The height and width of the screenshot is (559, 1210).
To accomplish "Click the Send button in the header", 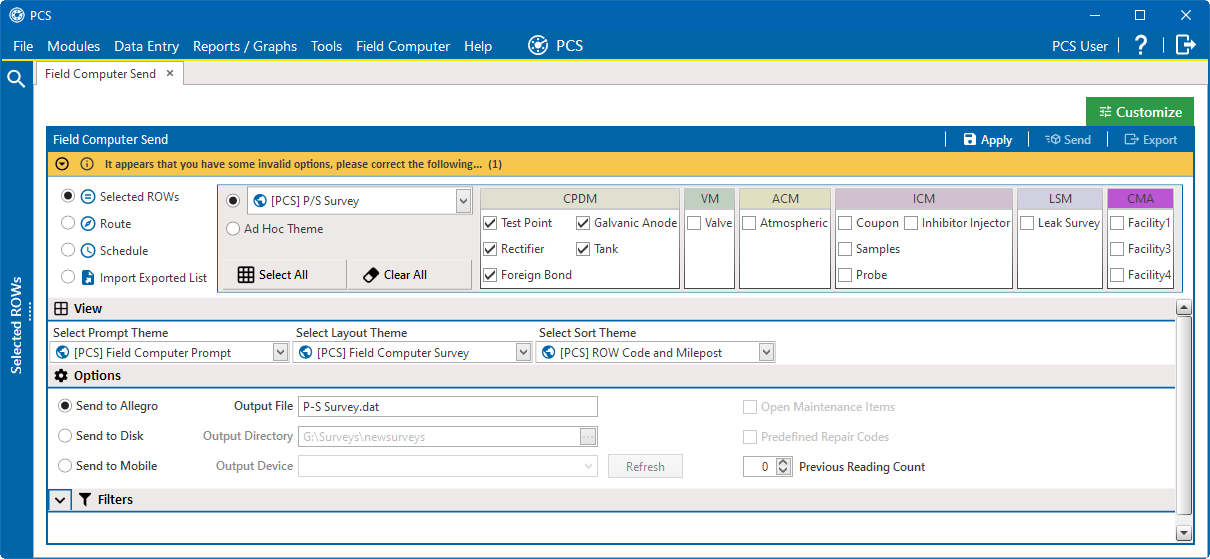I will (1068, 140).
